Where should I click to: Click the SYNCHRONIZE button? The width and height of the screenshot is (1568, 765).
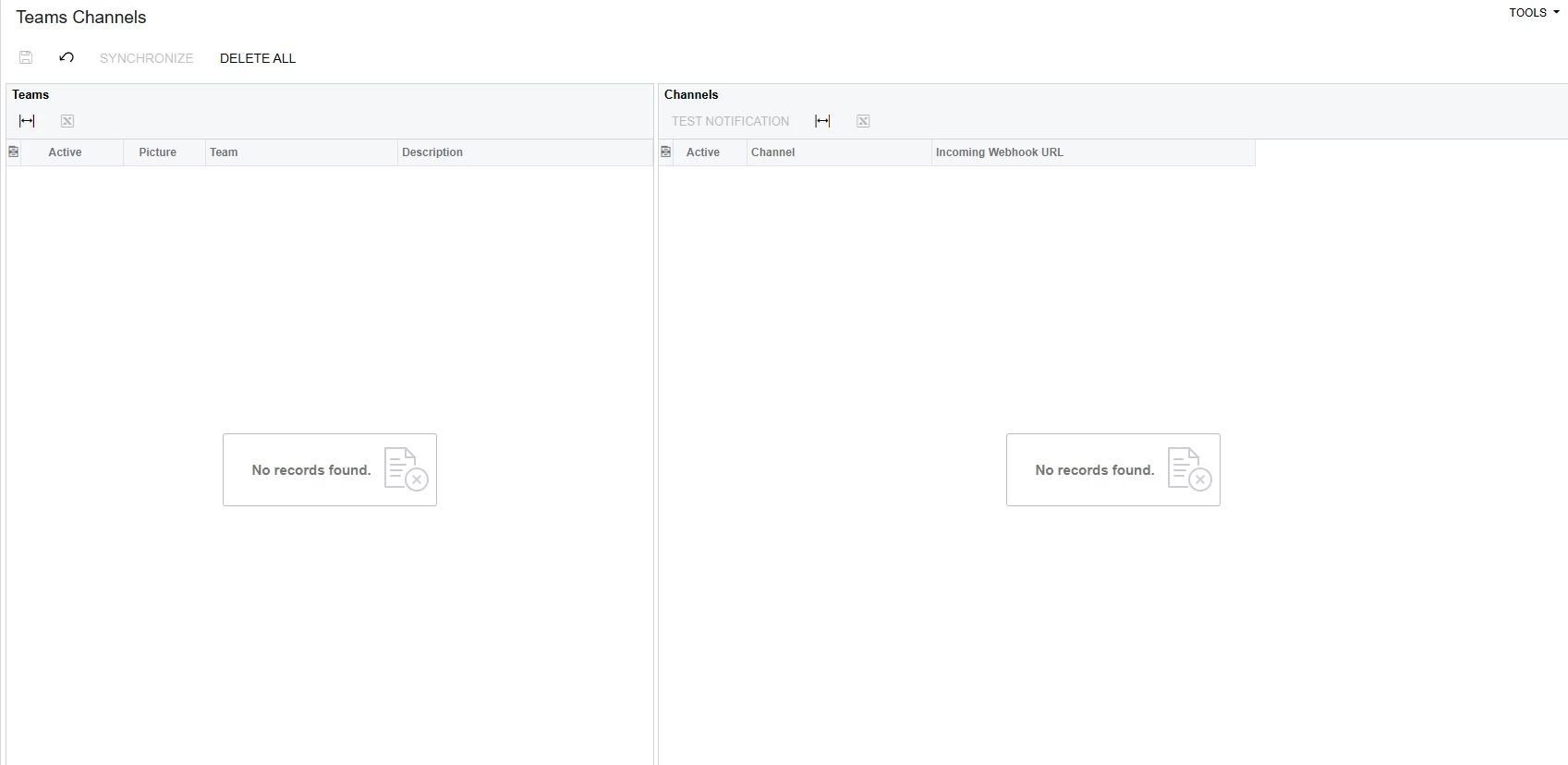(x=147, y=58)
